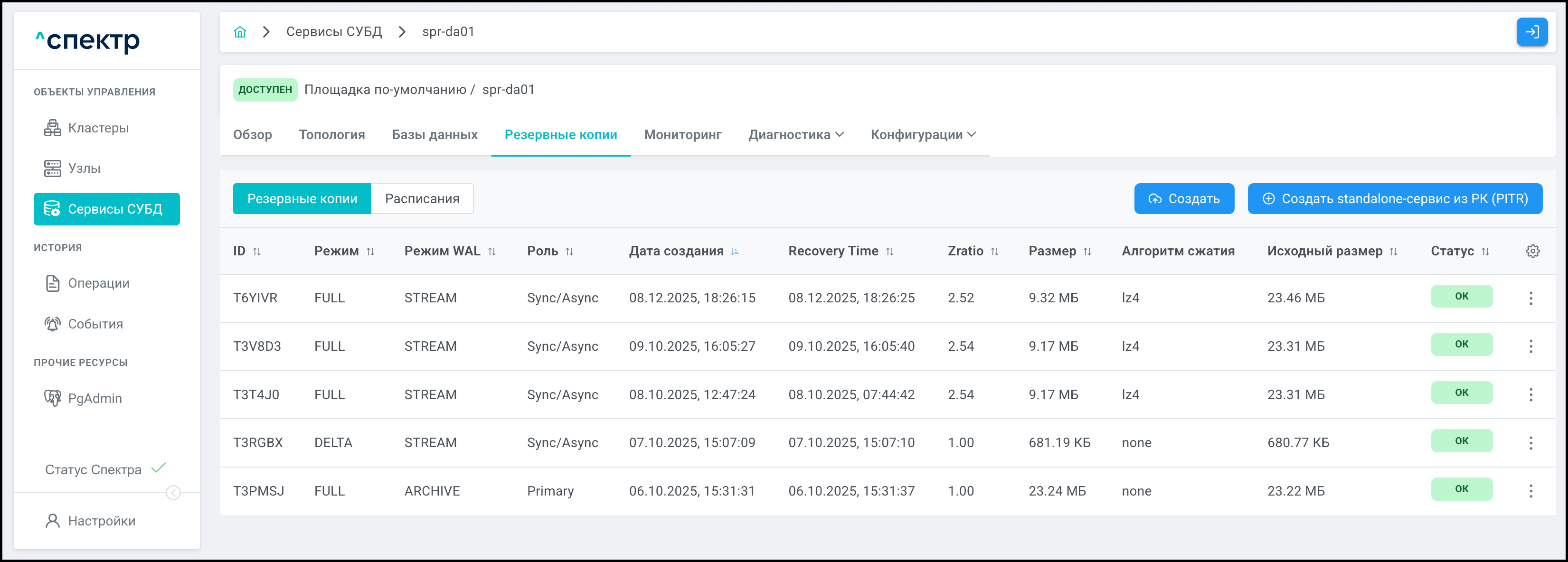Viewport: 1568px width, 562px height.
Task: Open actions menu for backup T3PMSJ
Action: point(1531,491)
